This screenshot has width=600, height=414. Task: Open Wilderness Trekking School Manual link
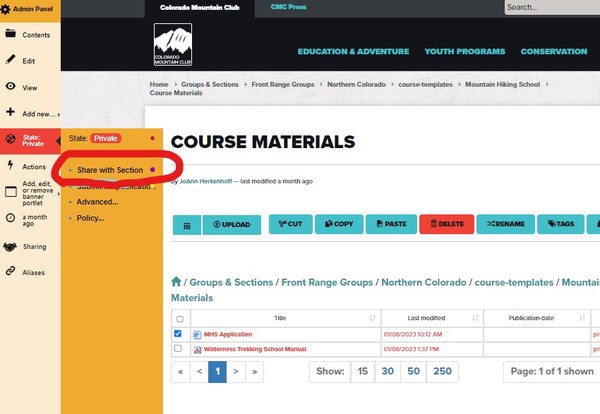click(255, 349)
